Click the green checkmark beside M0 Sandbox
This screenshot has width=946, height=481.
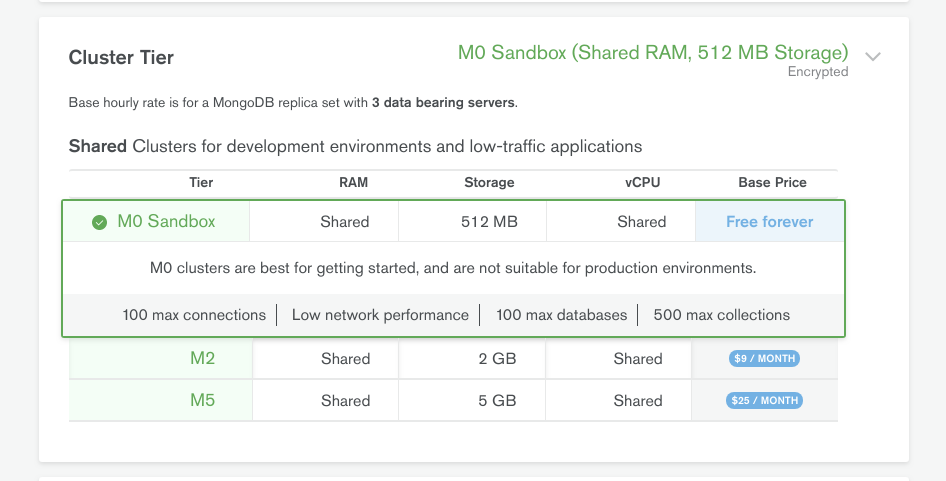[99, 222]
